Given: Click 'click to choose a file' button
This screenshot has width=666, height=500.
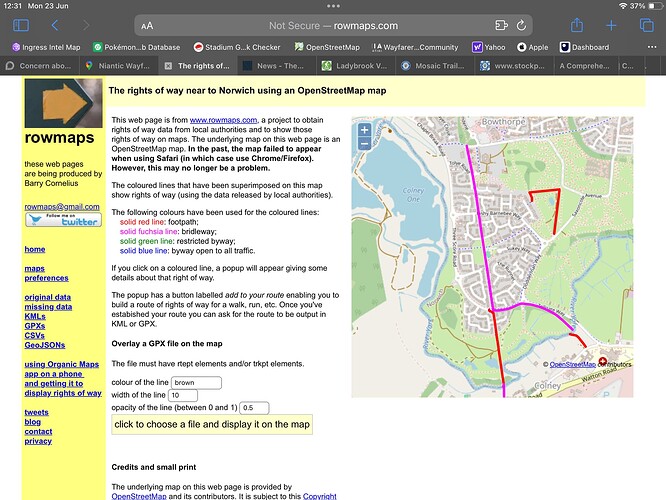Looking at the screenshot, I should click(212, 424).
